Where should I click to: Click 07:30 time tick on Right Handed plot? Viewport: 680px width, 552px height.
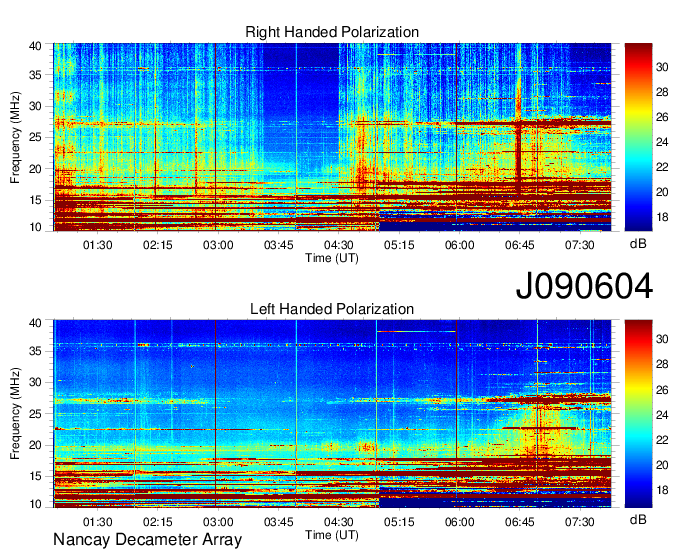[x=580, y=245]
